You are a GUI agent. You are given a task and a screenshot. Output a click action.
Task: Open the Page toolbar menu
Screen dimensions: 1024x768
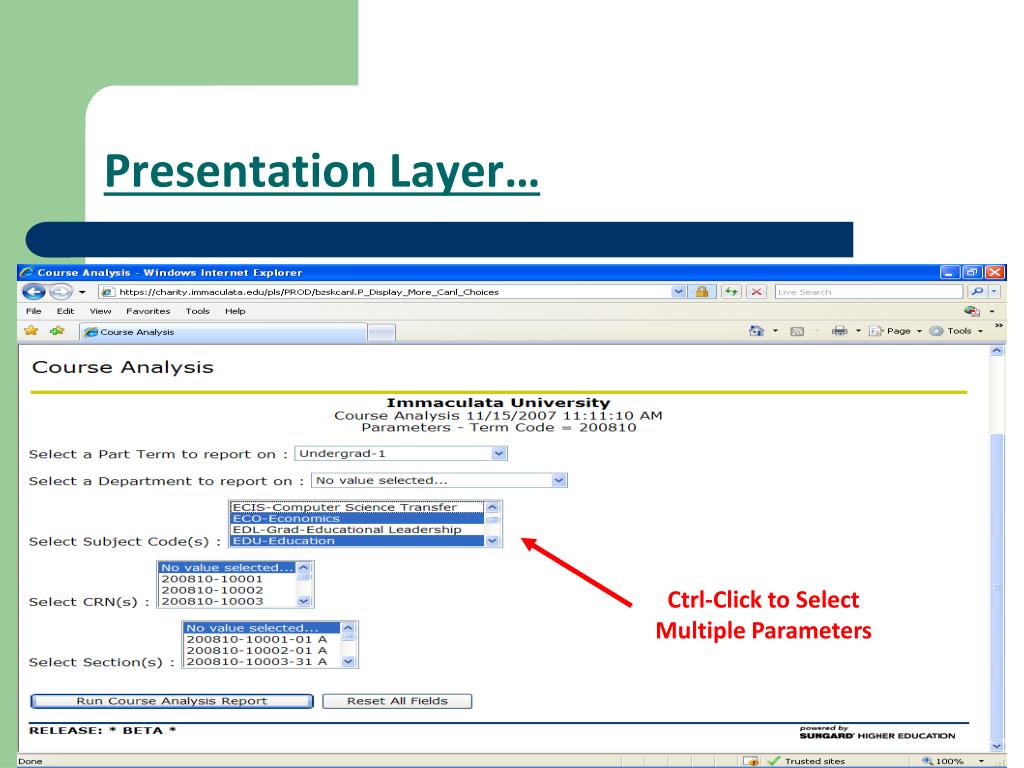point(895,331)
